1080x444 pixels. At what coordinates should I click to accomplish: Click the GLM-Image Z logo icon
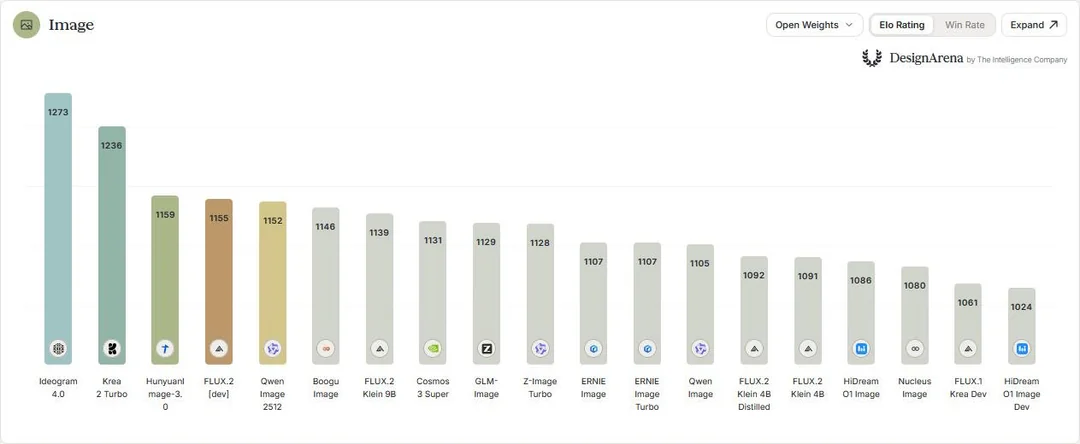(486, 349)
